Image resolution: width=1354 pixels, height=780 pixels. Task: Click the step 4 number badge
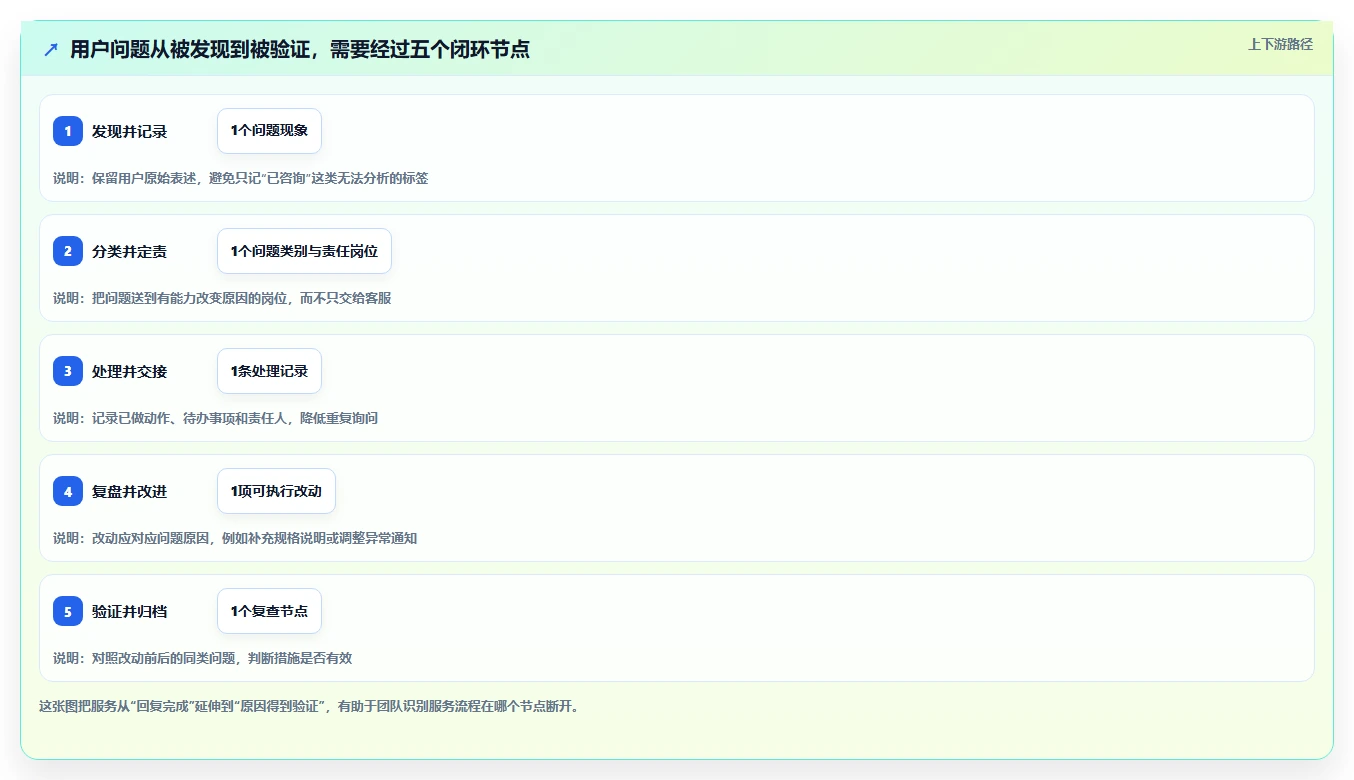tap(68, 491)
